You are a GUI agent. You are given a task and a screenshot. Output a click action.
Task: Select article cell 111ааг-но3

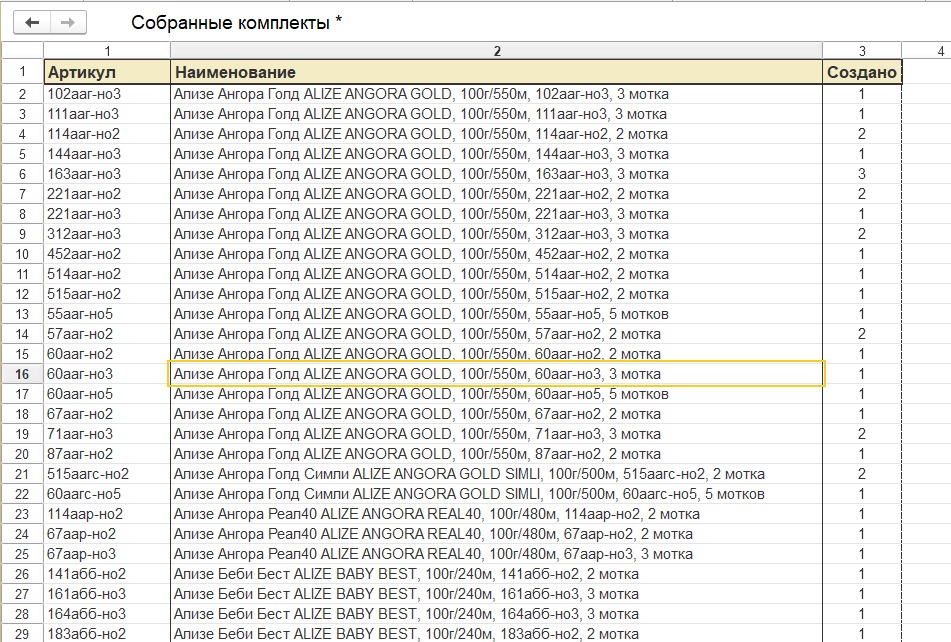(107, 114)
